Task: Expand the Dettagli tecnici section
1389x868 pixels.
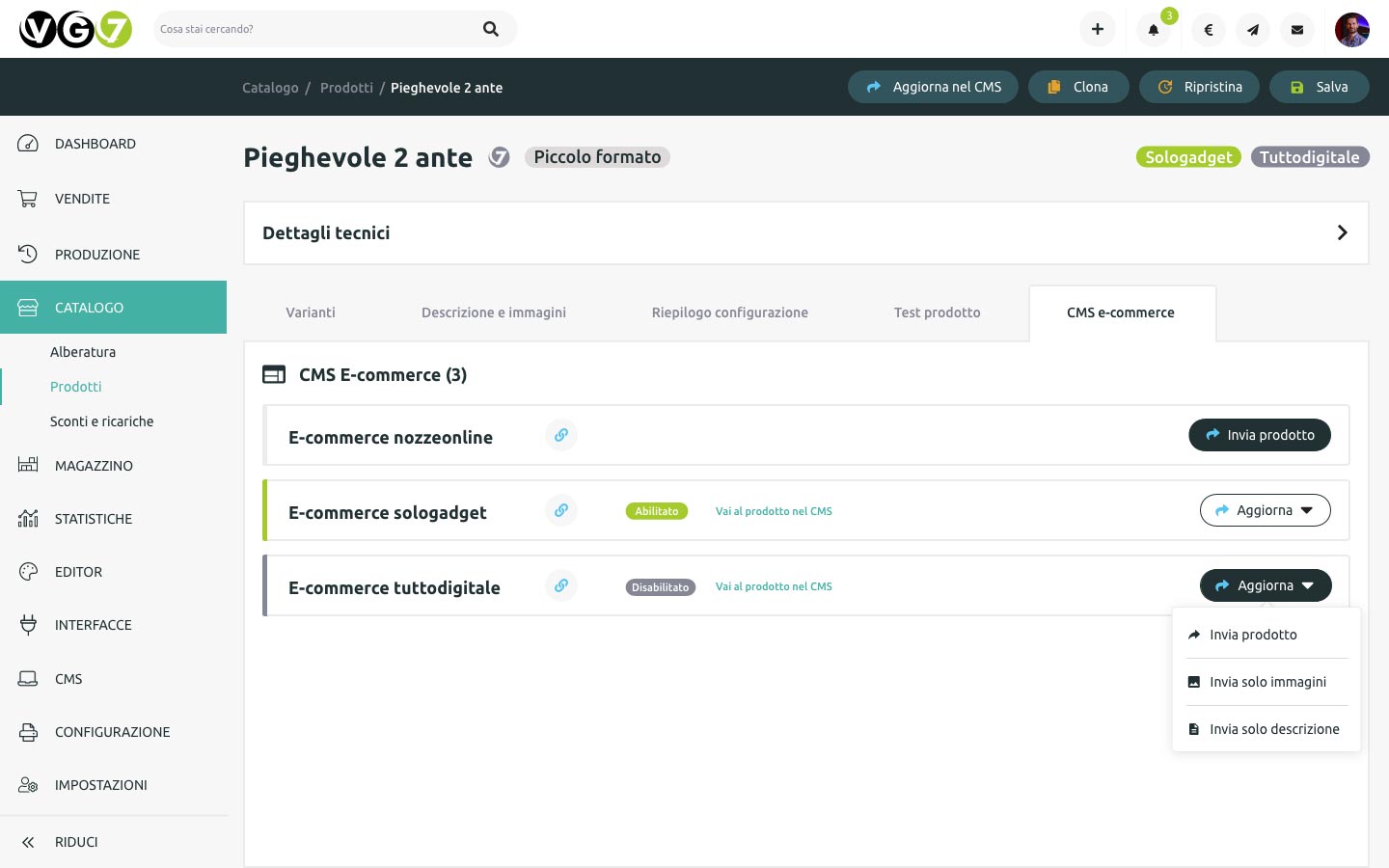Action: pos(1342,232)
